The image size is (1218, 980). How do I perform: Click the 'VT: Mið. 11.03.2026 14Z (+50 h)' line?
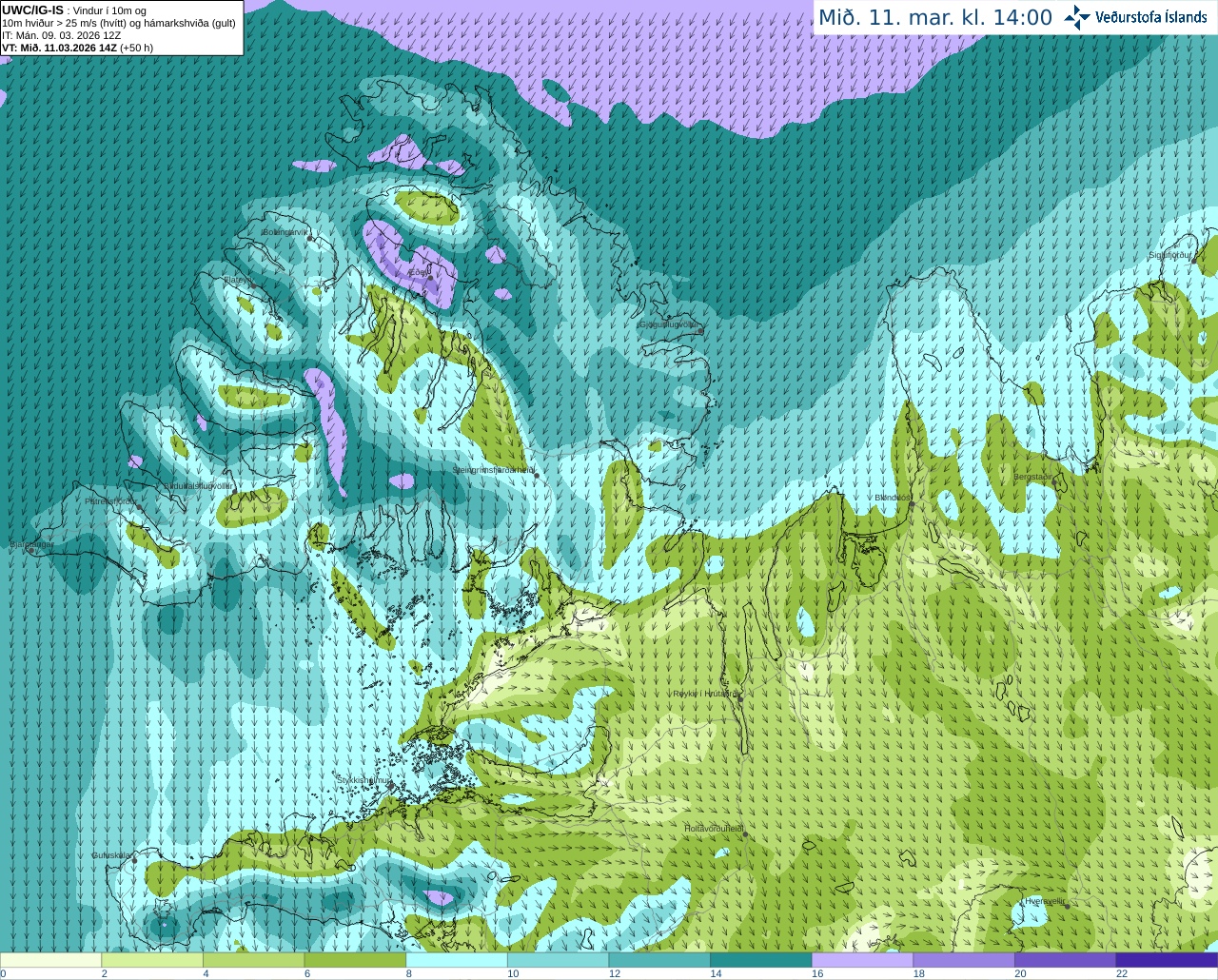coord(77,48)
